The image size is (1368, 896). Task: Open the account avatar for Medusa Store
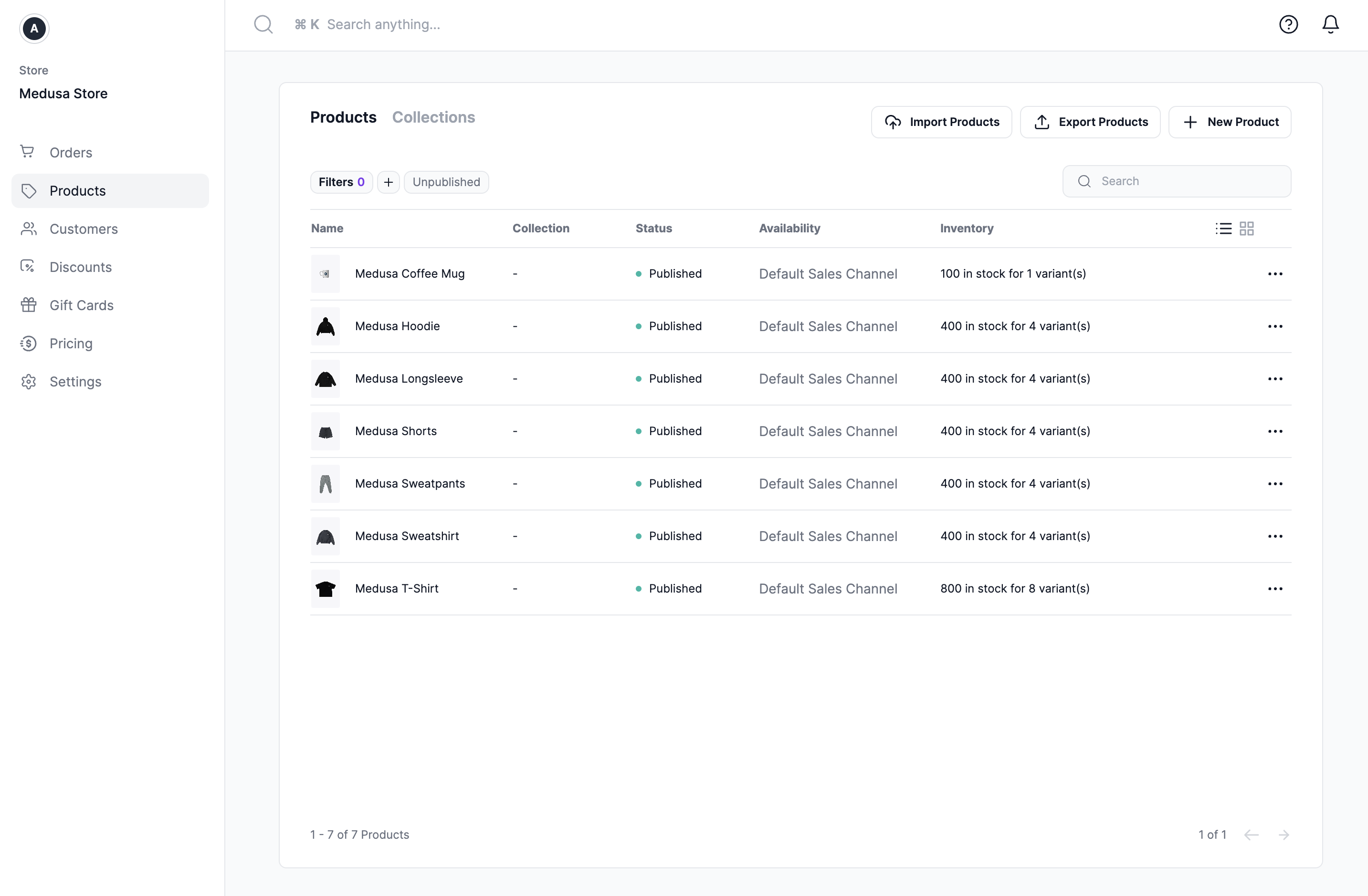click(x=33, y=29)
